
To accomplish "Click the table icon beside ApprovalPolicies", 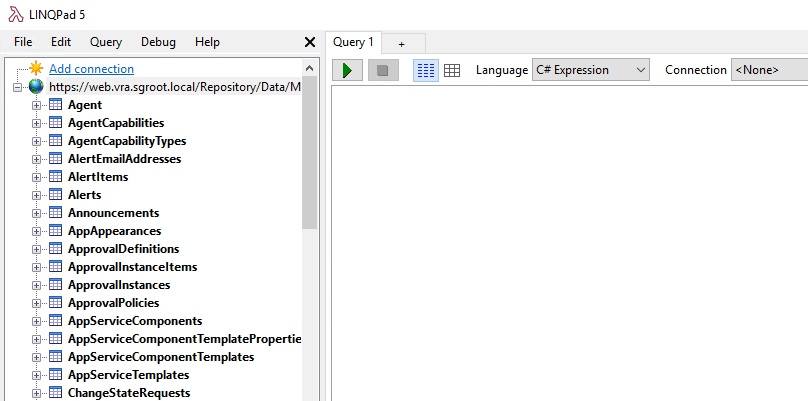I will (x=55, y=303).
